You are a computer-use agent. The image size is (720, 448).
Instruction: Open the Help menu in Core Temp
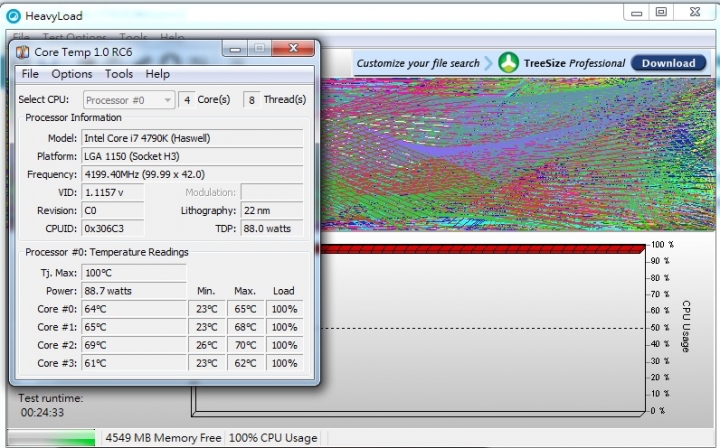158,74
